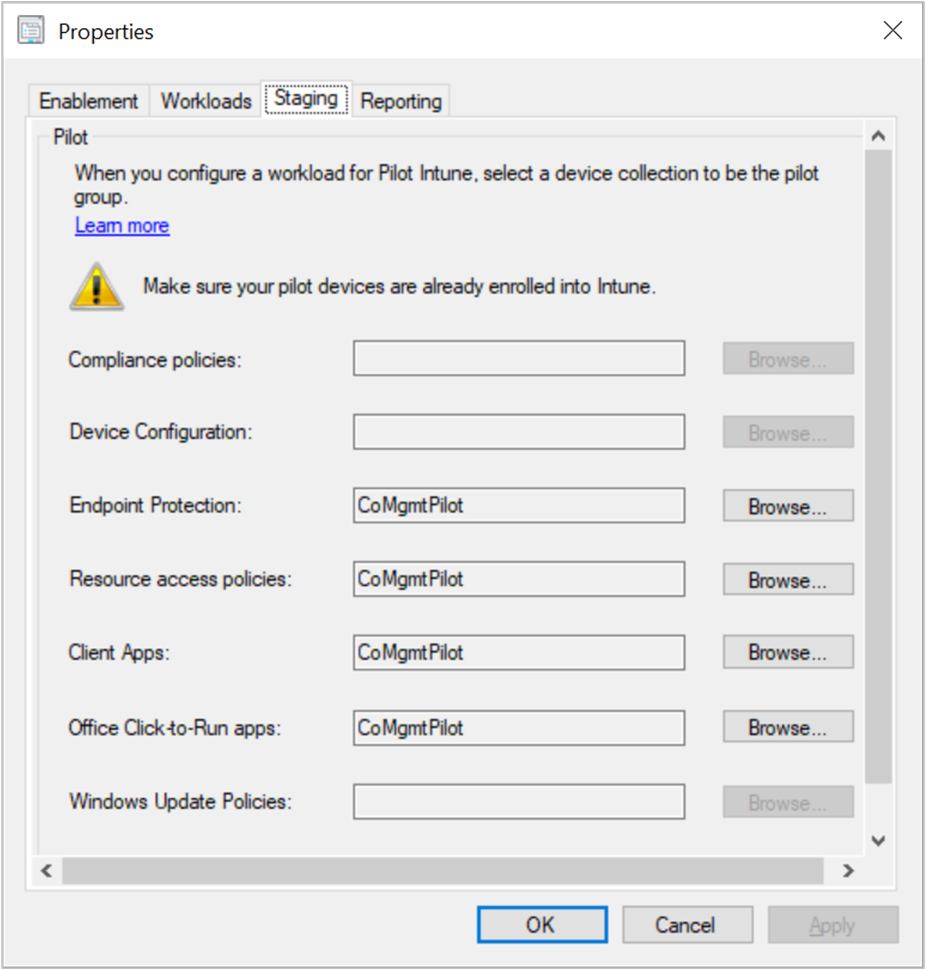
Task: Click Cancel to discard changes
Action: (x=687, y=924)
